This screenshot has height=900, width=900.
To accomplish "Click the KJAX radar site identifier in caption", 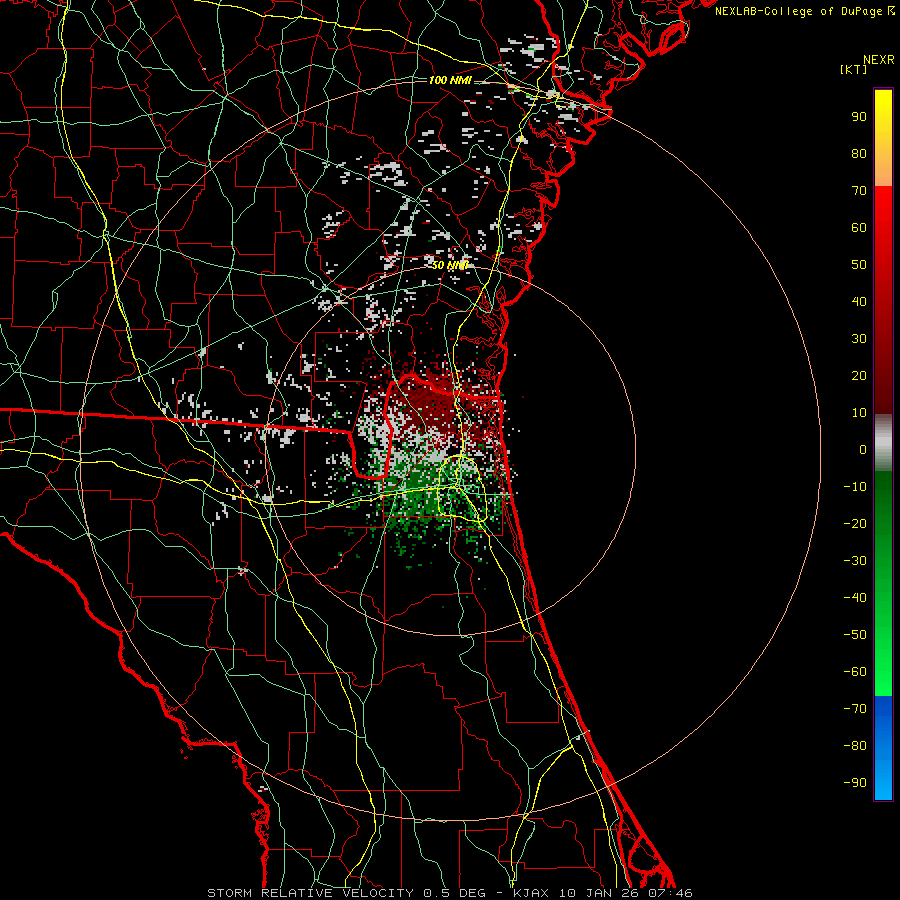I will (531, 893).
